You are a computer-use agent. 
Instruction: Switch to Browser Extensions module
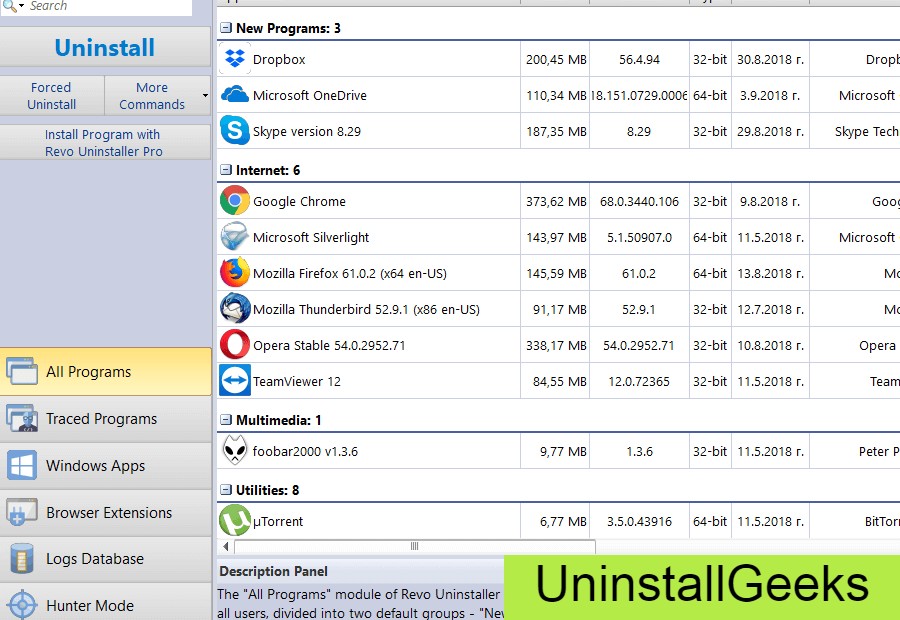106,513
